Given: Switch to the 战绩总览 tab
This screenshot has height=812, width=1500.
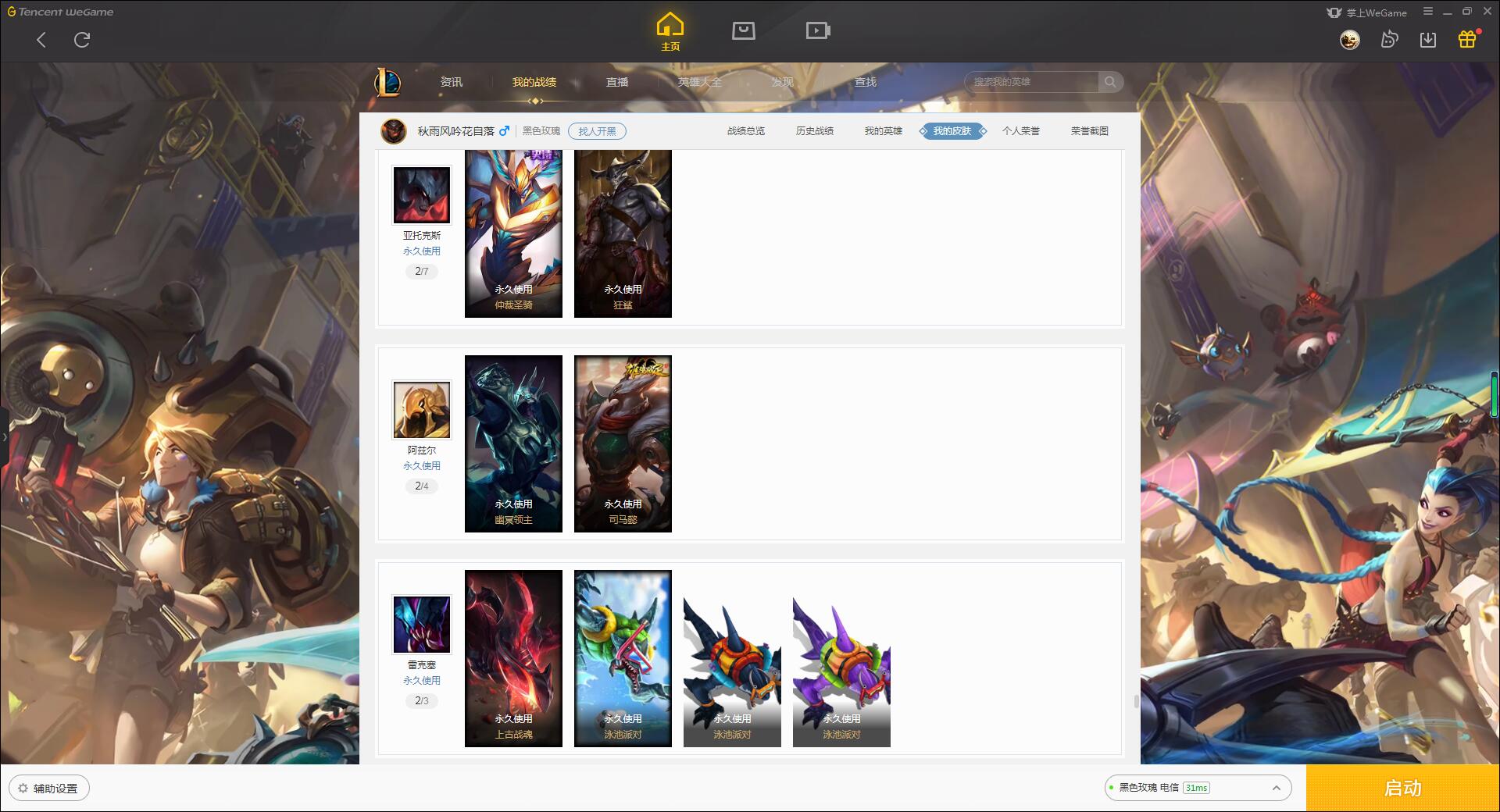Looking at the screenshot, I should coord(746,131).
